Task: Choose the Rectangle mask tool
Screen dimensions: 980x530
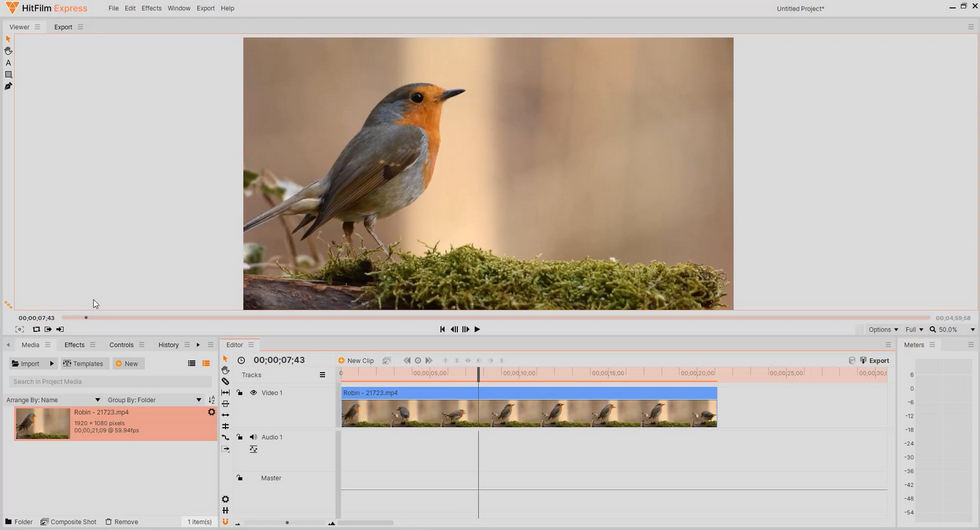Action: 8,74
